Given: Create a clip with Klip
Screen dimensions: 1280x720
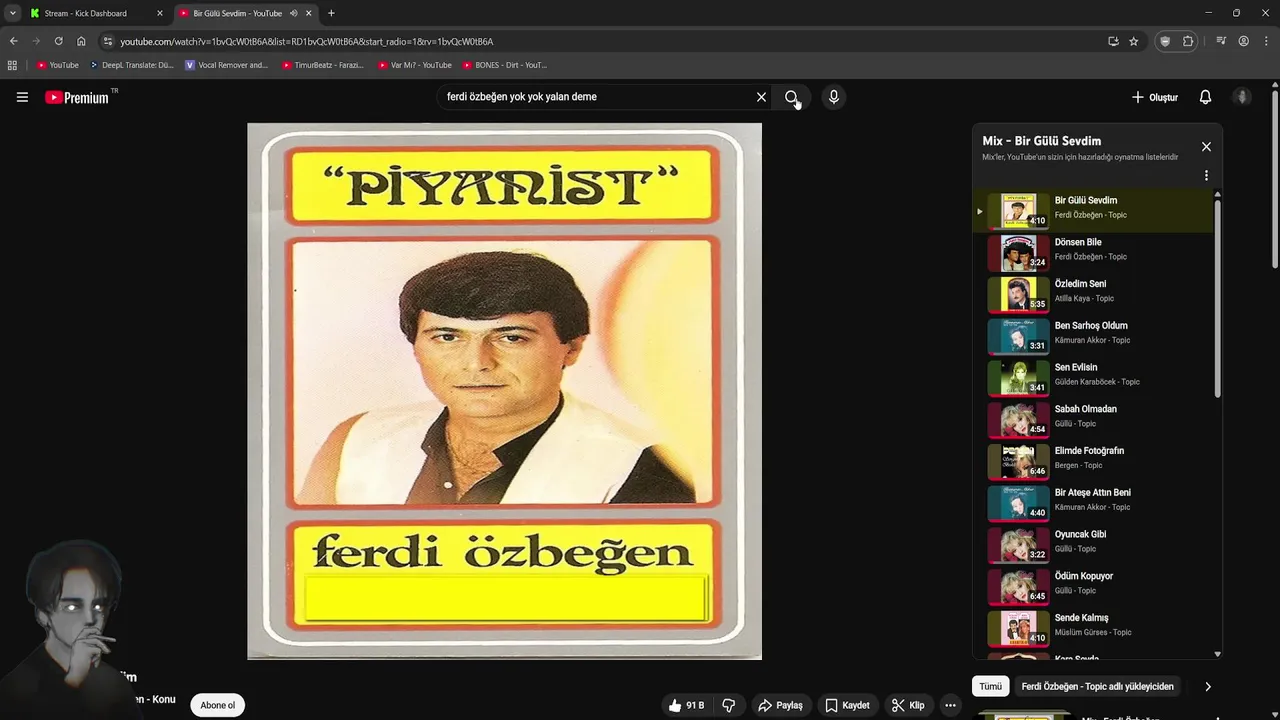Looking at the screenshot, I should [x=908, y=705].
